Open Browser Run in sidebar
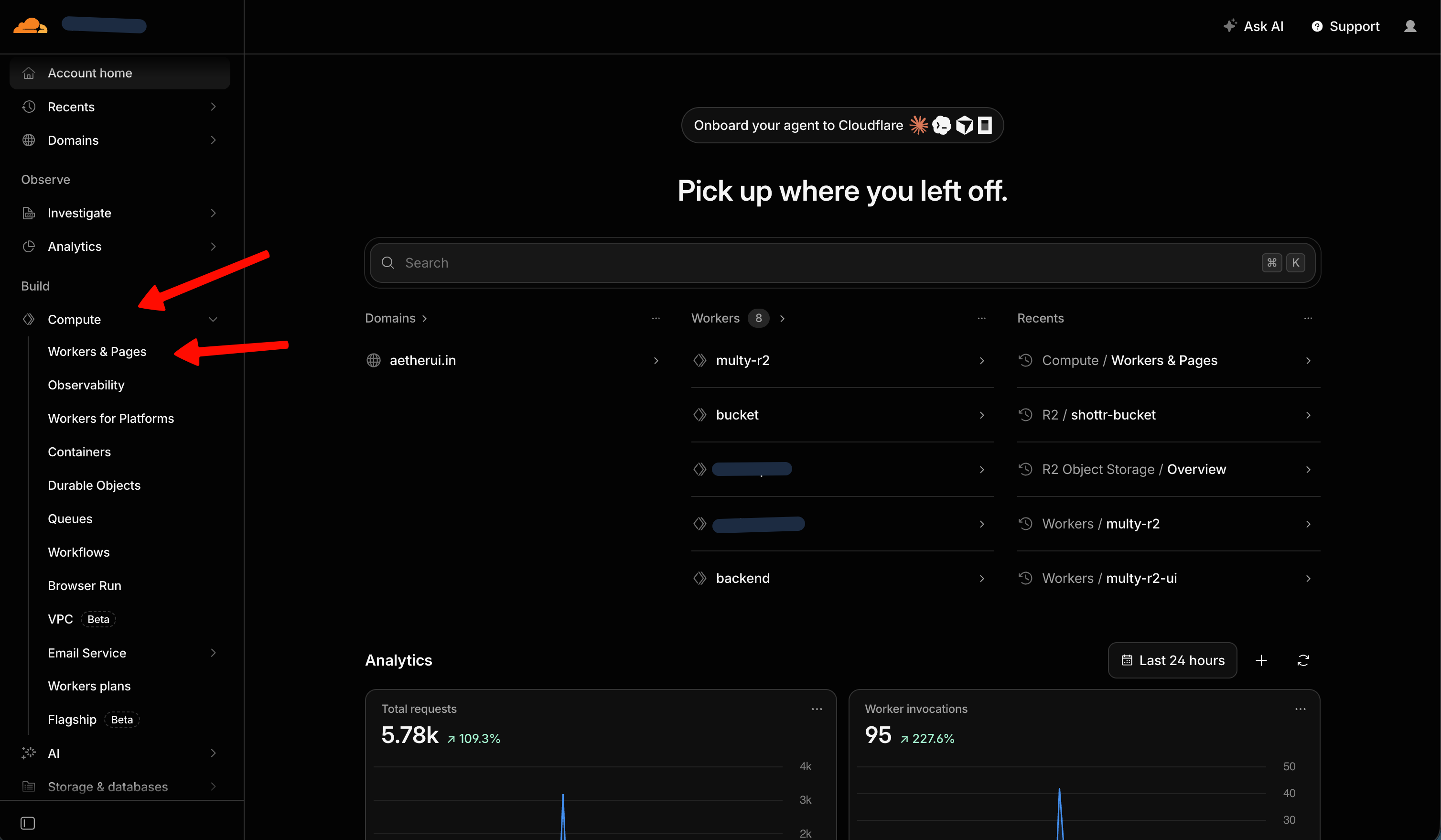1441x840 pixels. coord(85,585)
